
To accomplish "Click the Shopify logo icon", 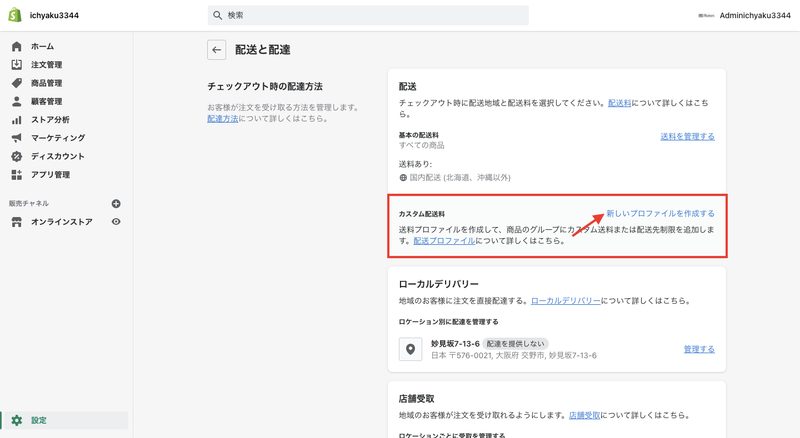I will [15, 15].
